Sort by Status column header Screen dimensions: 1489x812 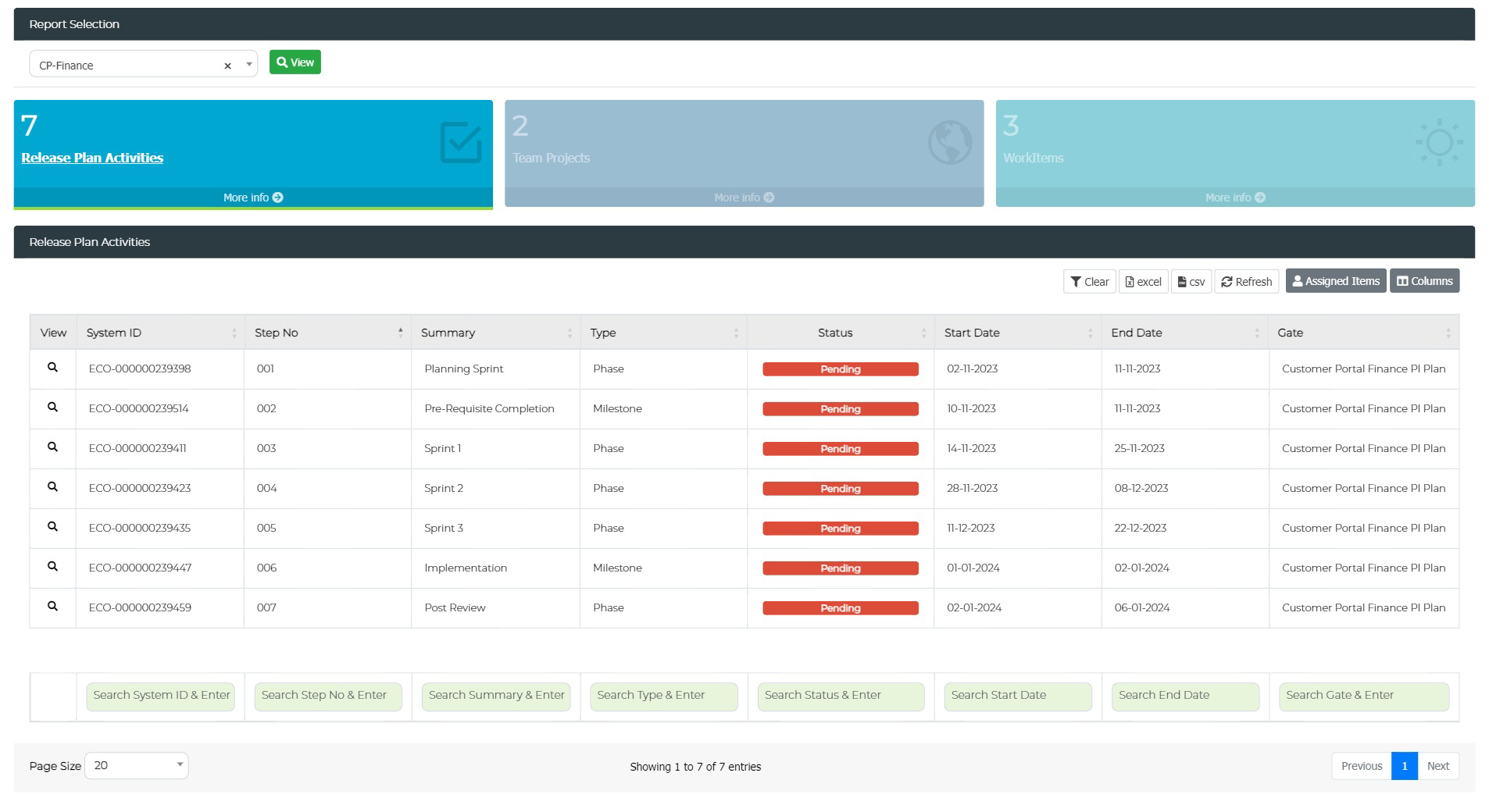point(841,333)
